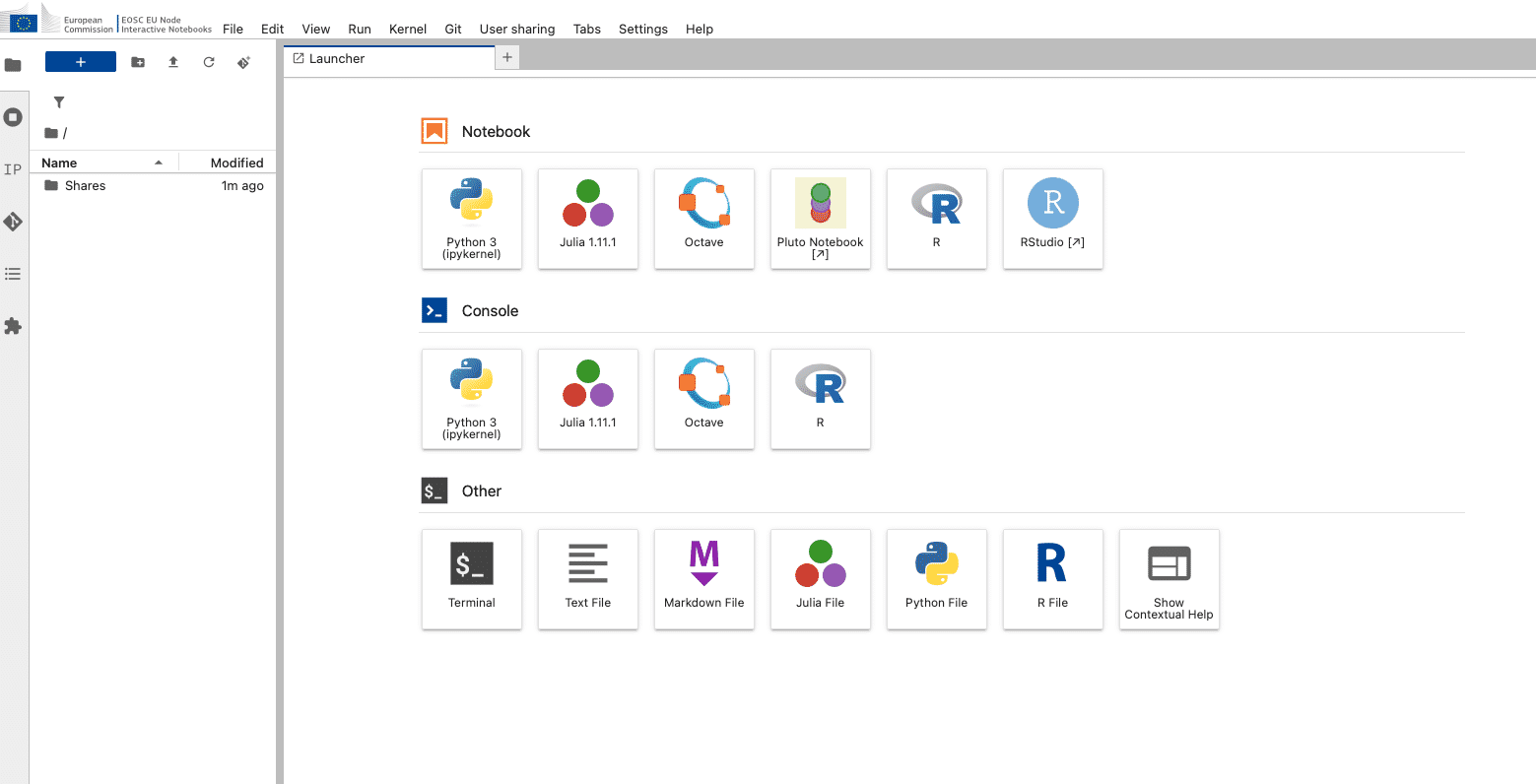The image size is (1536, 784).
Task: Open the Run menu
Action: (x=360, y=29)
